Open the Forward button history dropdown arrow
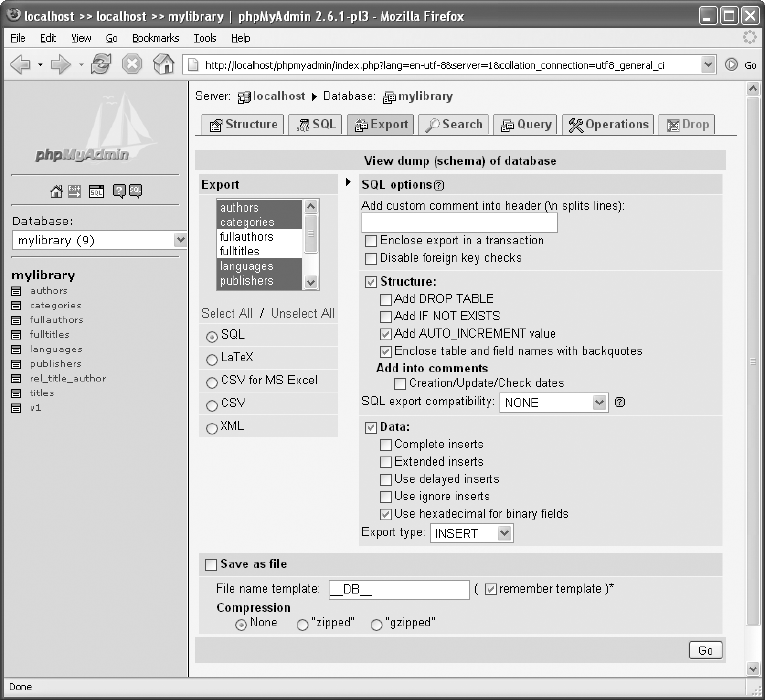The width and height of the screenshot is (765, 700). pos(81,64)
